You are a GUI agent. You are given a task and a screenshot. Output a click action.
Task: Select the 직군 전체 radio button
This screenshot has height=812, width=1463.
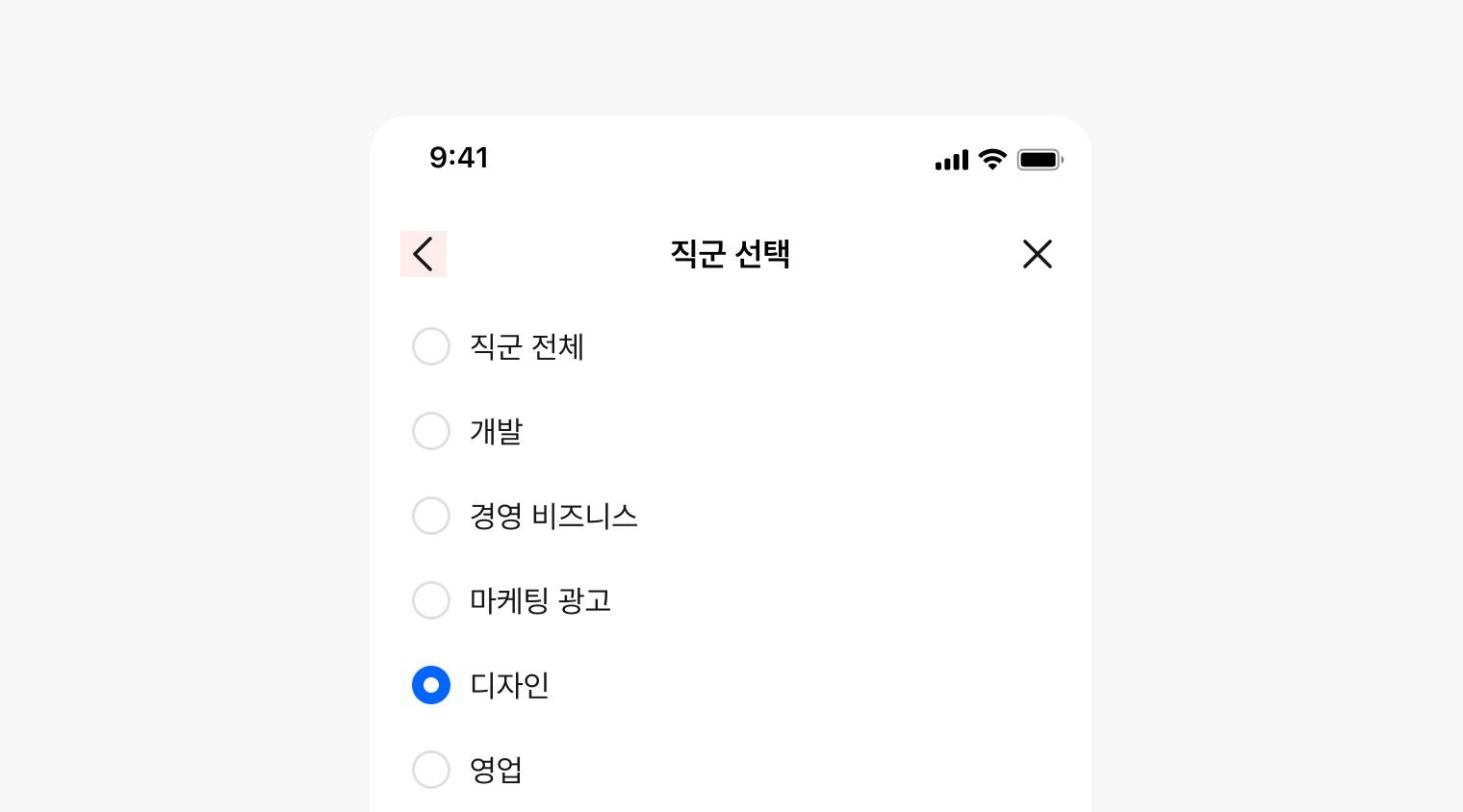[x=431, y=346]
